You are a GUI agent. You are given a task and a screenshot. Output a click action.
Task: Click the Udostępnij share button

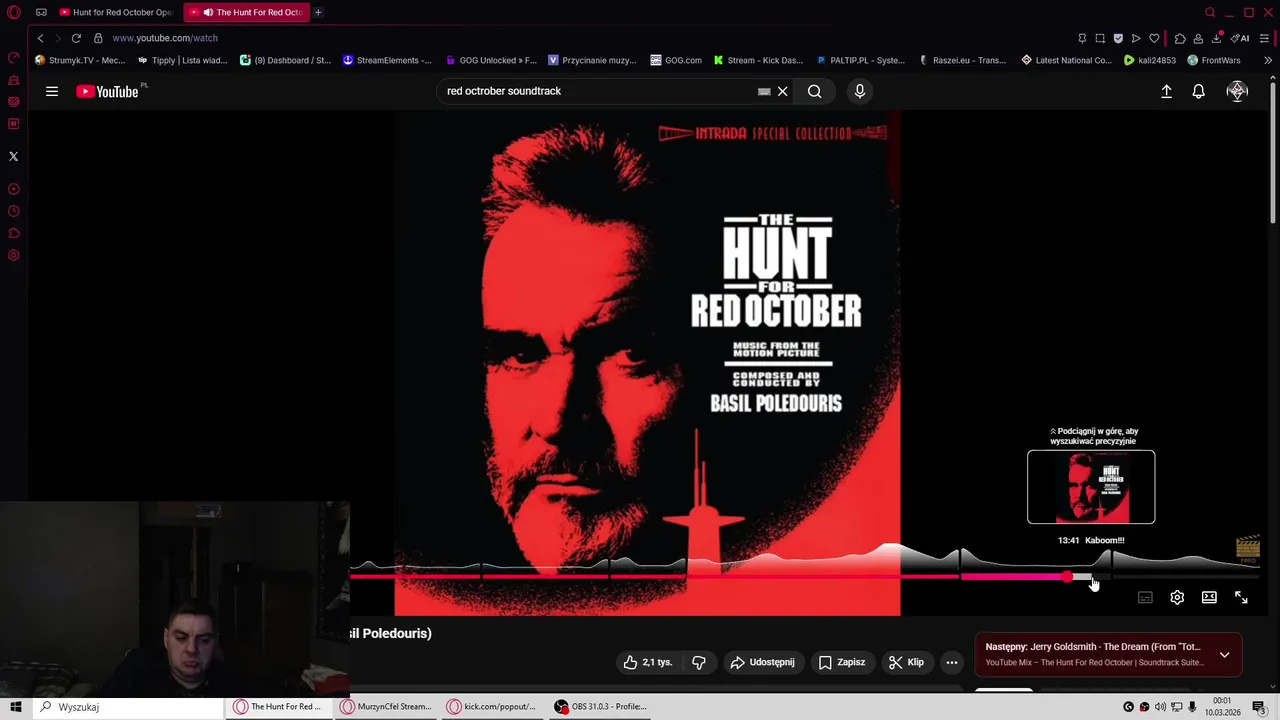coord(762,662)
